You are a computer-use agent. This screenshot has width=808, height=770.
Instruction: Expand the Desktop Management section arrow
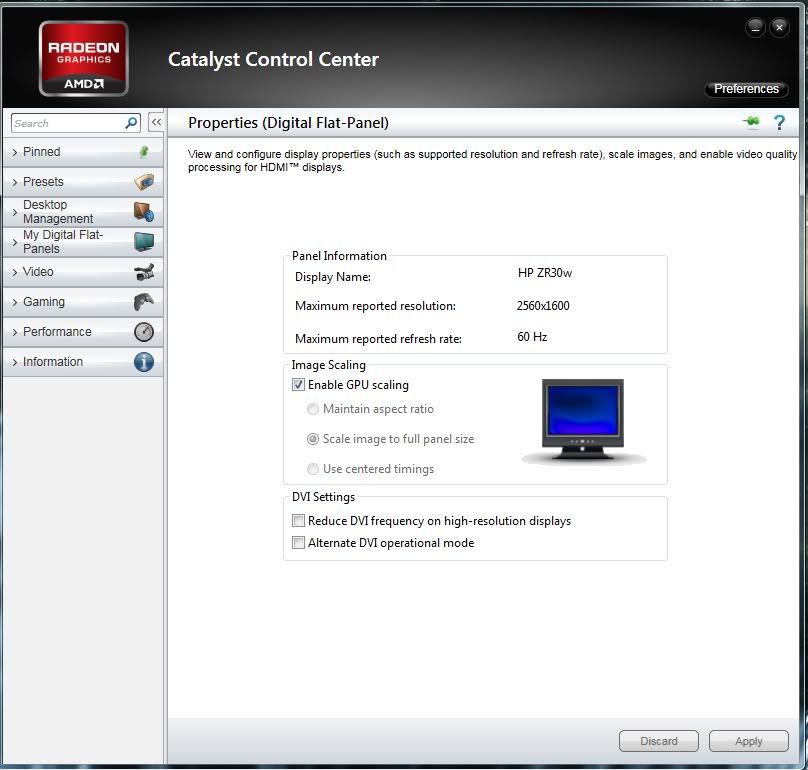(x=14, y=212)
